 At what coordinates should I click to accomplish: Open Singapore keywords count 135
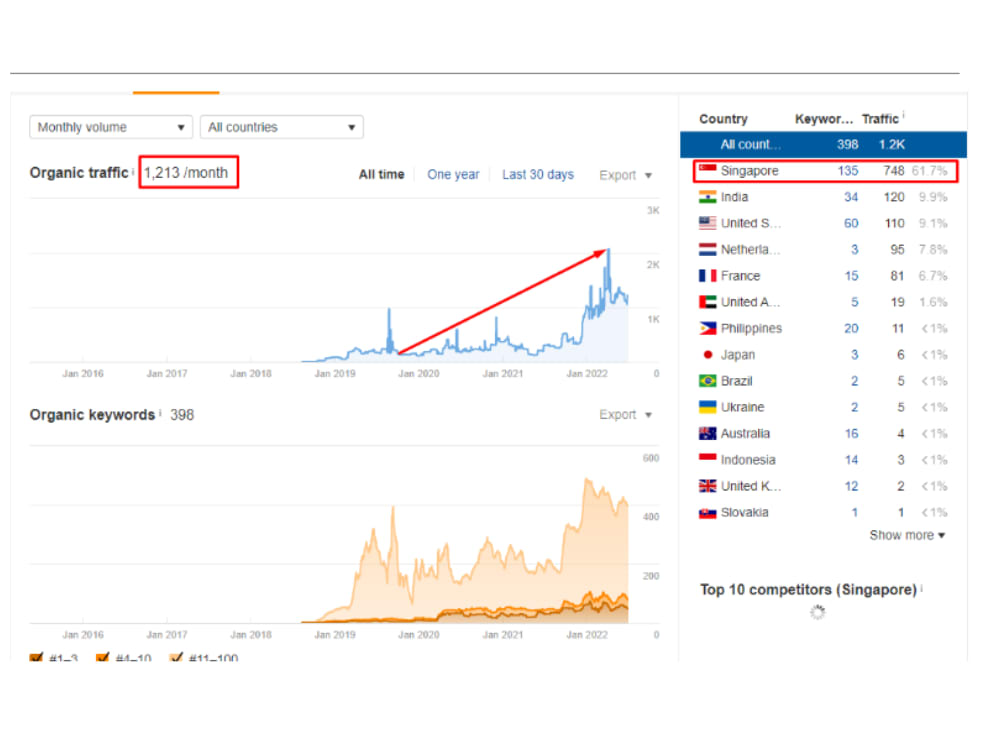848,171
